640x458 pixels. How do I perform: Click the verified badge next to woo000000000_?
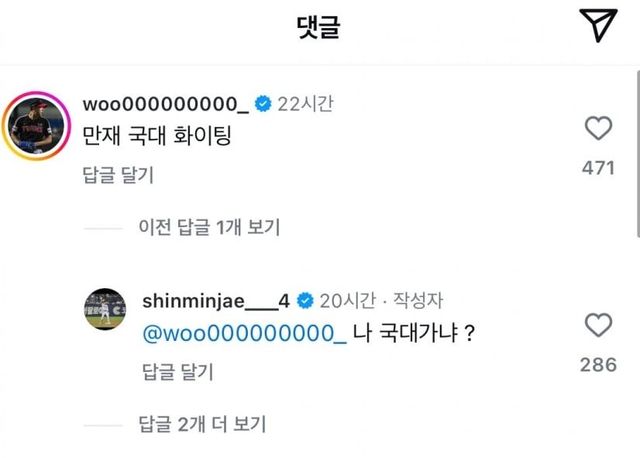(263, 104)
